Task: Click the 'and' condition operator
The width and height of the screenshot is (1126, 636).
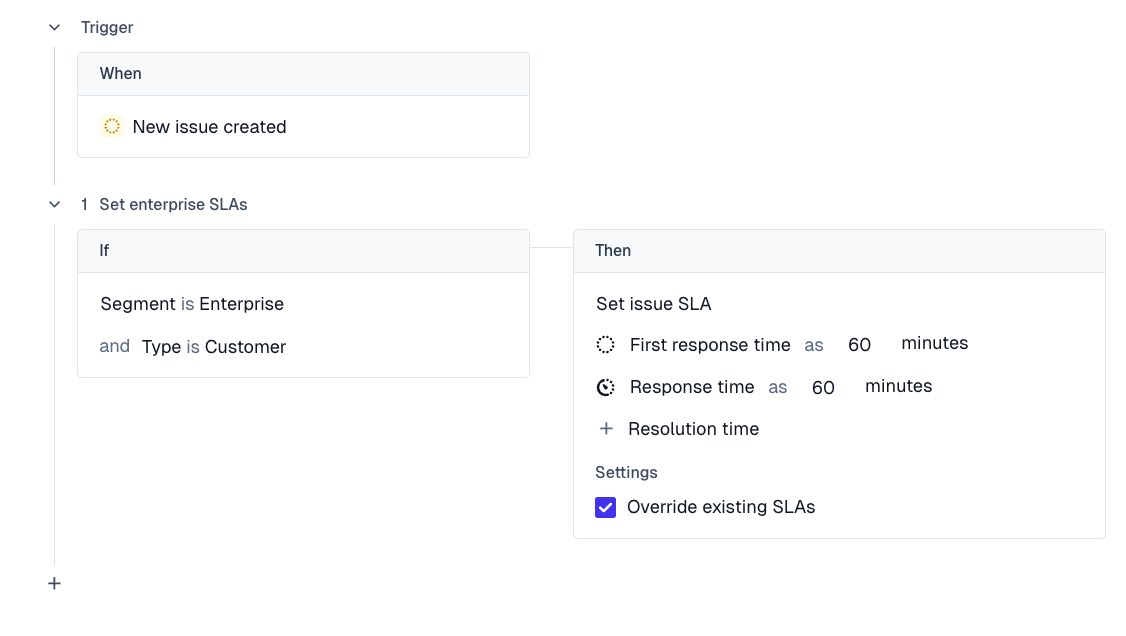Action: pos(115,346)
